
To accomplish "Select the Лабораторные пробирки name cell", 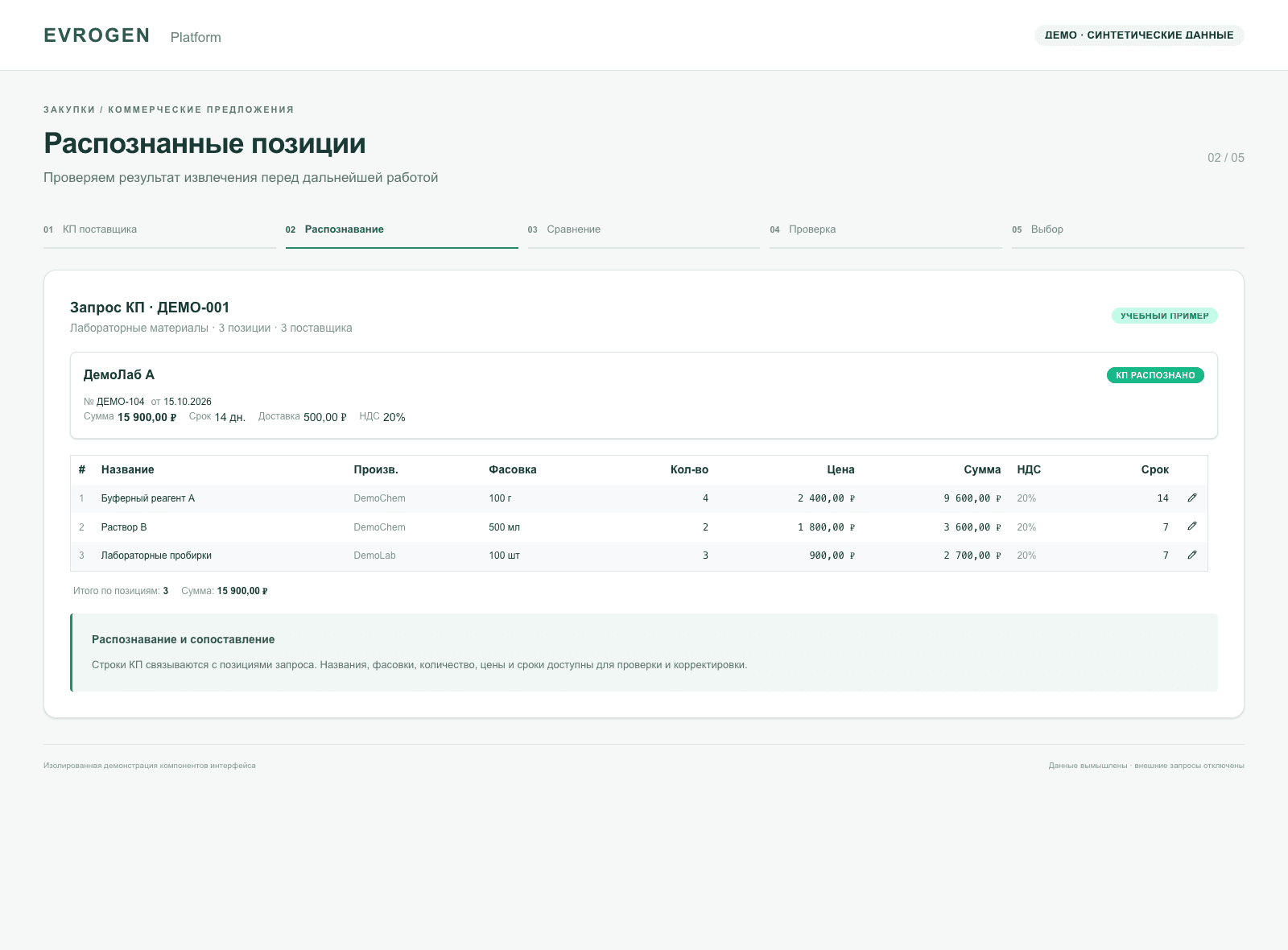I will pos(156,556).
